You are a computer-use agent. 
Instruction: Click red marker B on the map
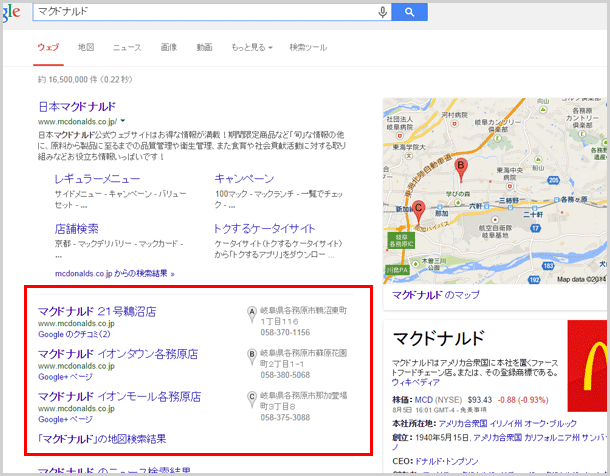click(461, 170)
